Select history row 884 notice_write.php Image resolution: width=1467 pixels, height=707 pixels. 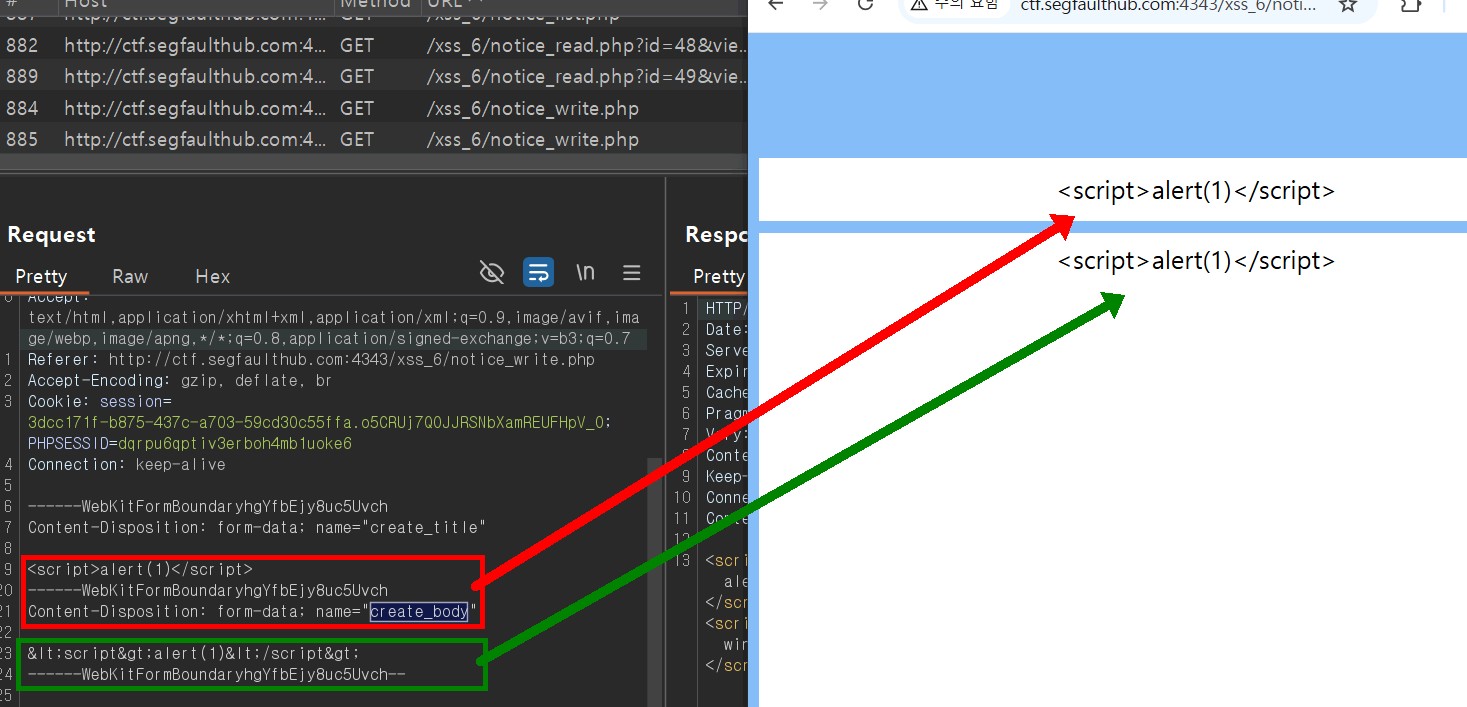(x=374, y=108)
